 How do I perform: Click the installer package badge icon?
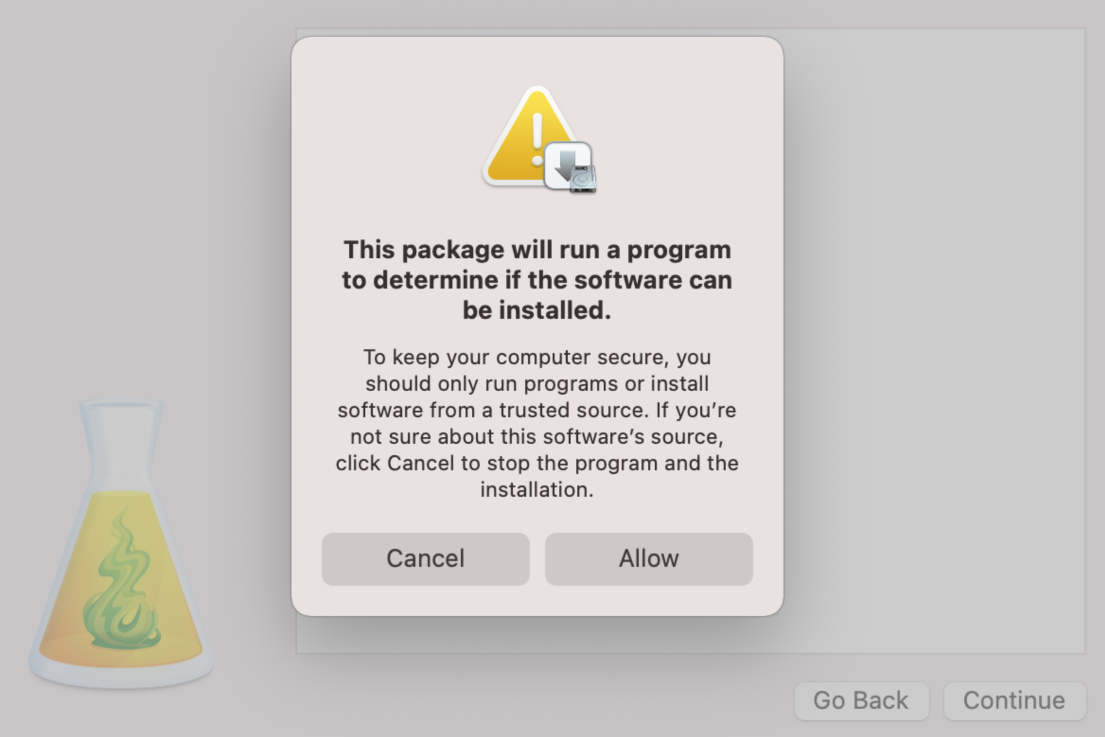point(570,166)
